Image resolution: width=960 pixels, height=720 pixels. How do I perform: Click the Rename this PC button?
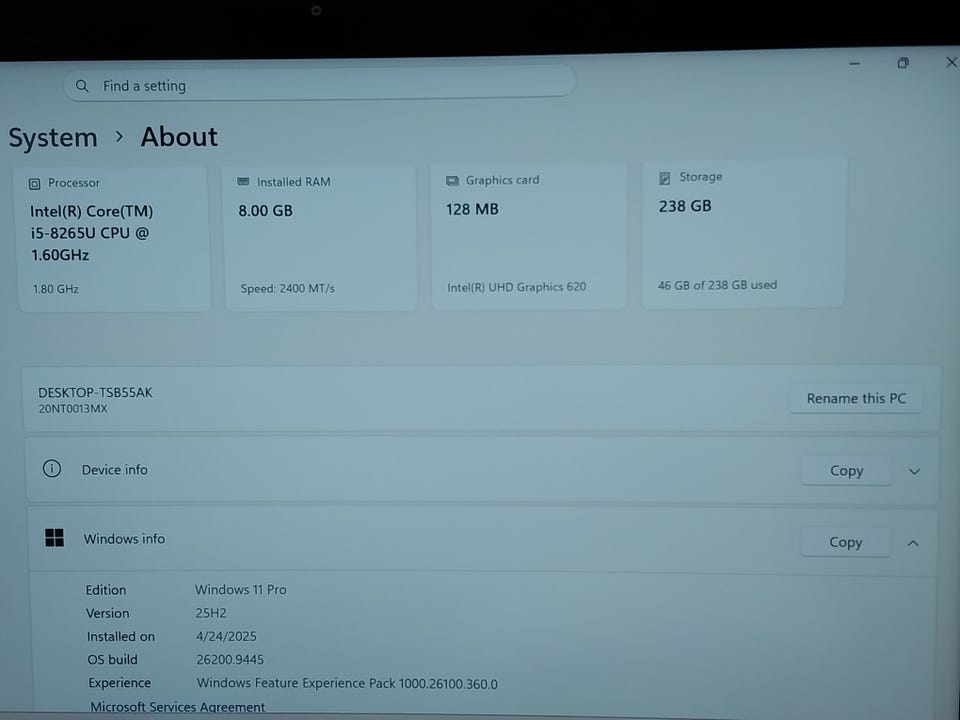[856, 399]
